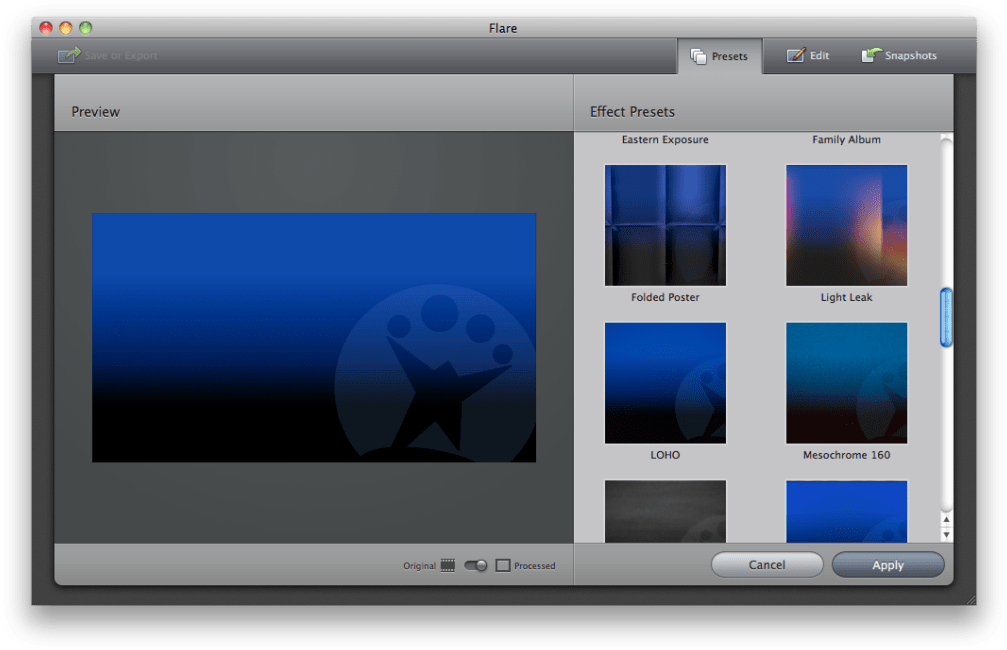Click the Original film-frame icon

[x=447, y=566]
